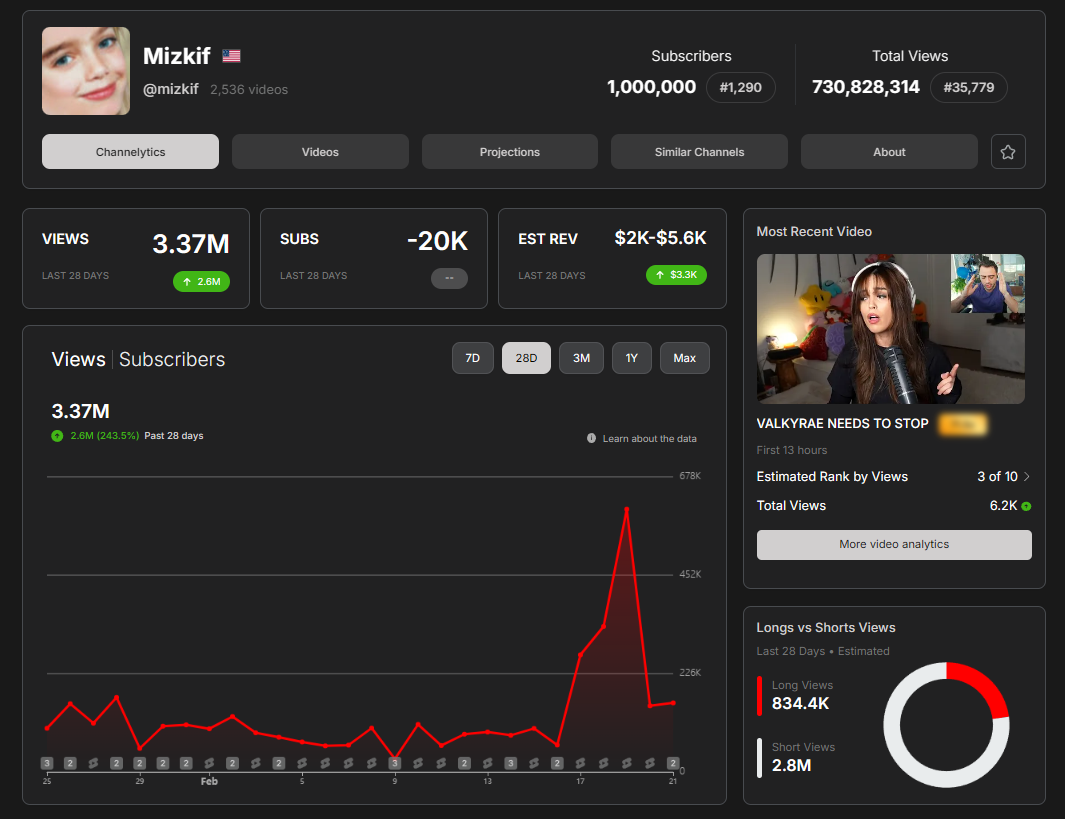The image size is (1065, 819).
Task: Click the green $3.3K change badge in EST REV
Action: tap(676, 274)
